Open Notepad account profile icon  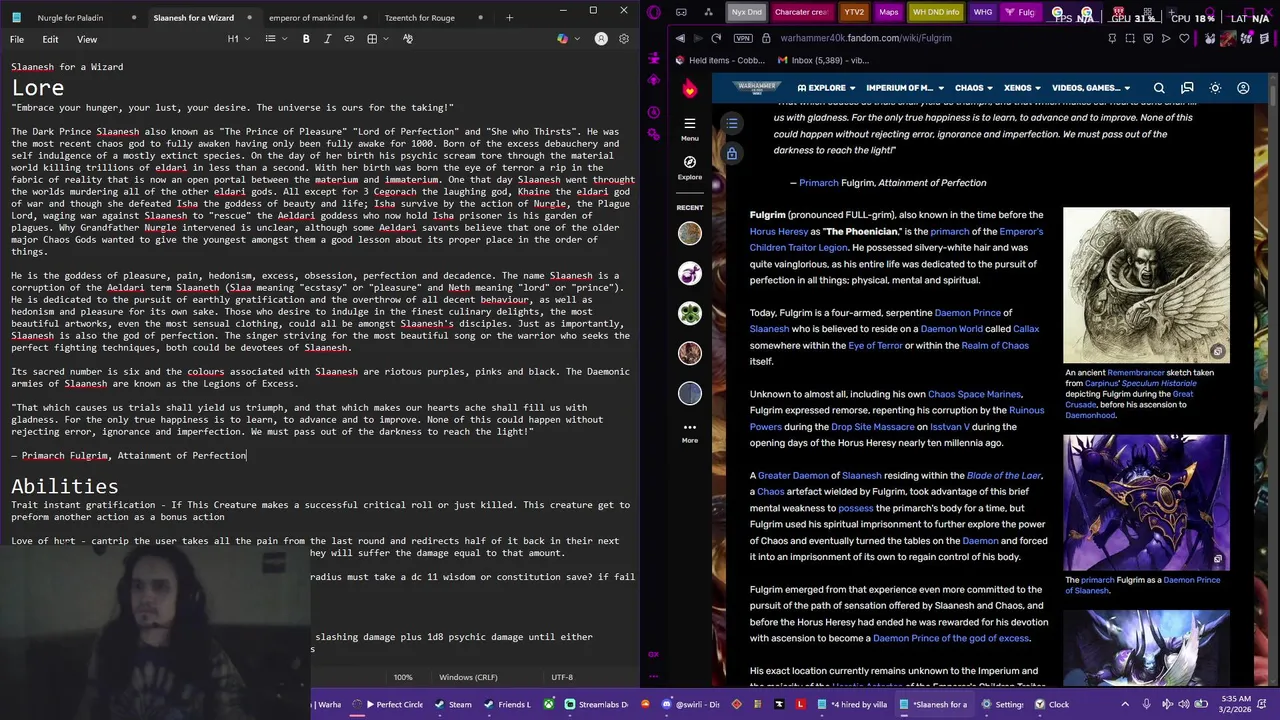[601, 39]
